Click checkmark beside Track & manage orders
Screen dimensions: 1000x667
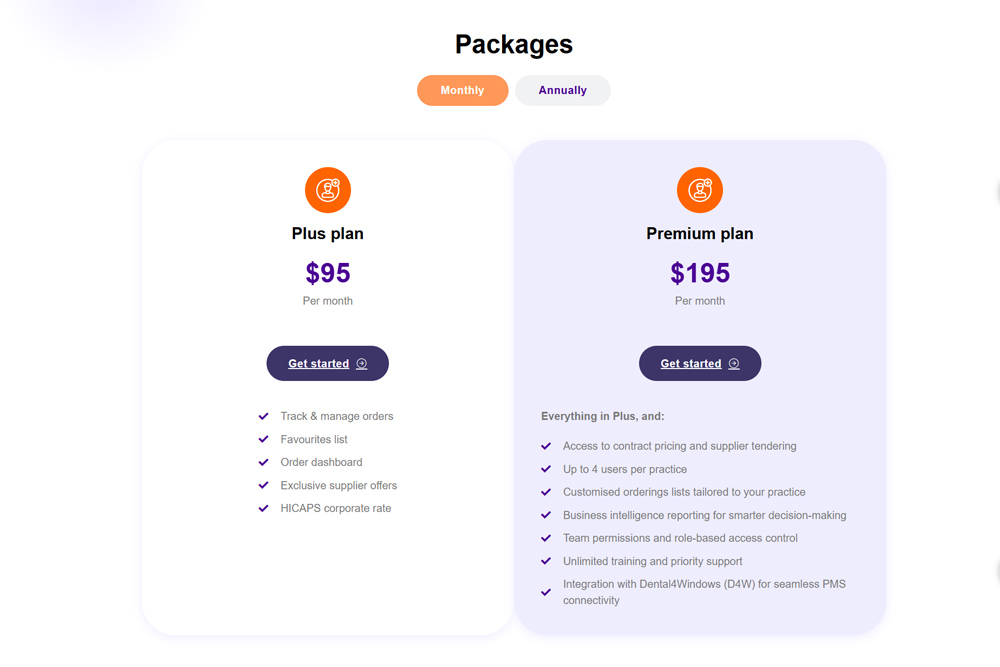click(x=264, y=416)
